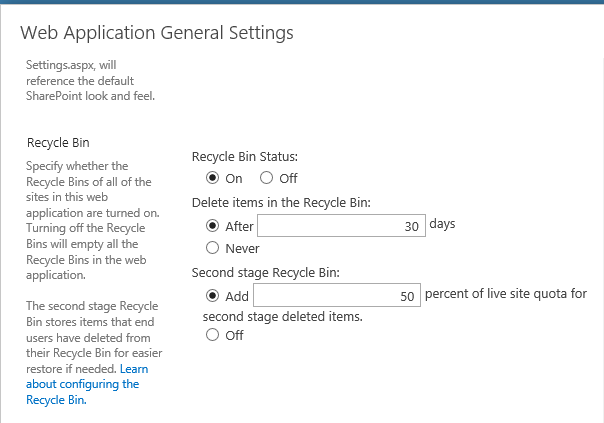Enable Add option for second stage bin
604x423 pixels.
(x=212, y=296)
